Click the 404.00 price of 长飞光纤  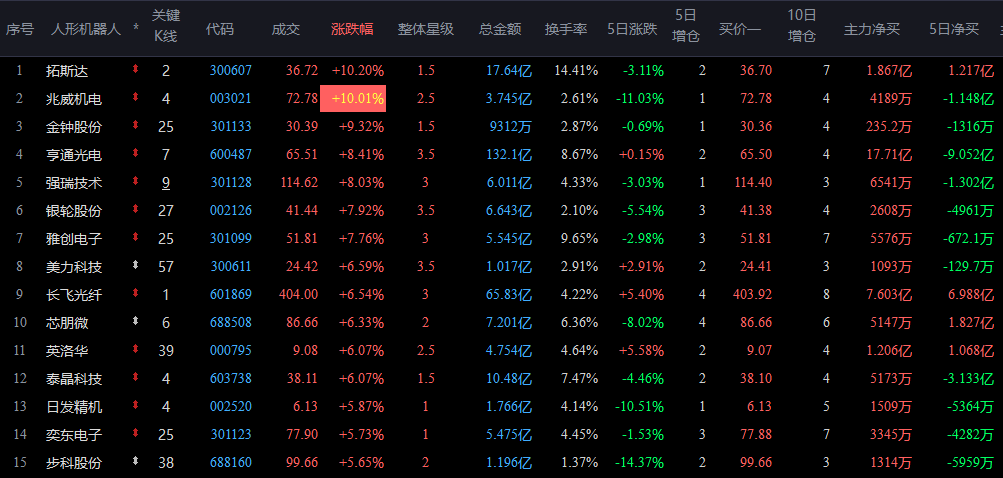(x=299, y=294)
